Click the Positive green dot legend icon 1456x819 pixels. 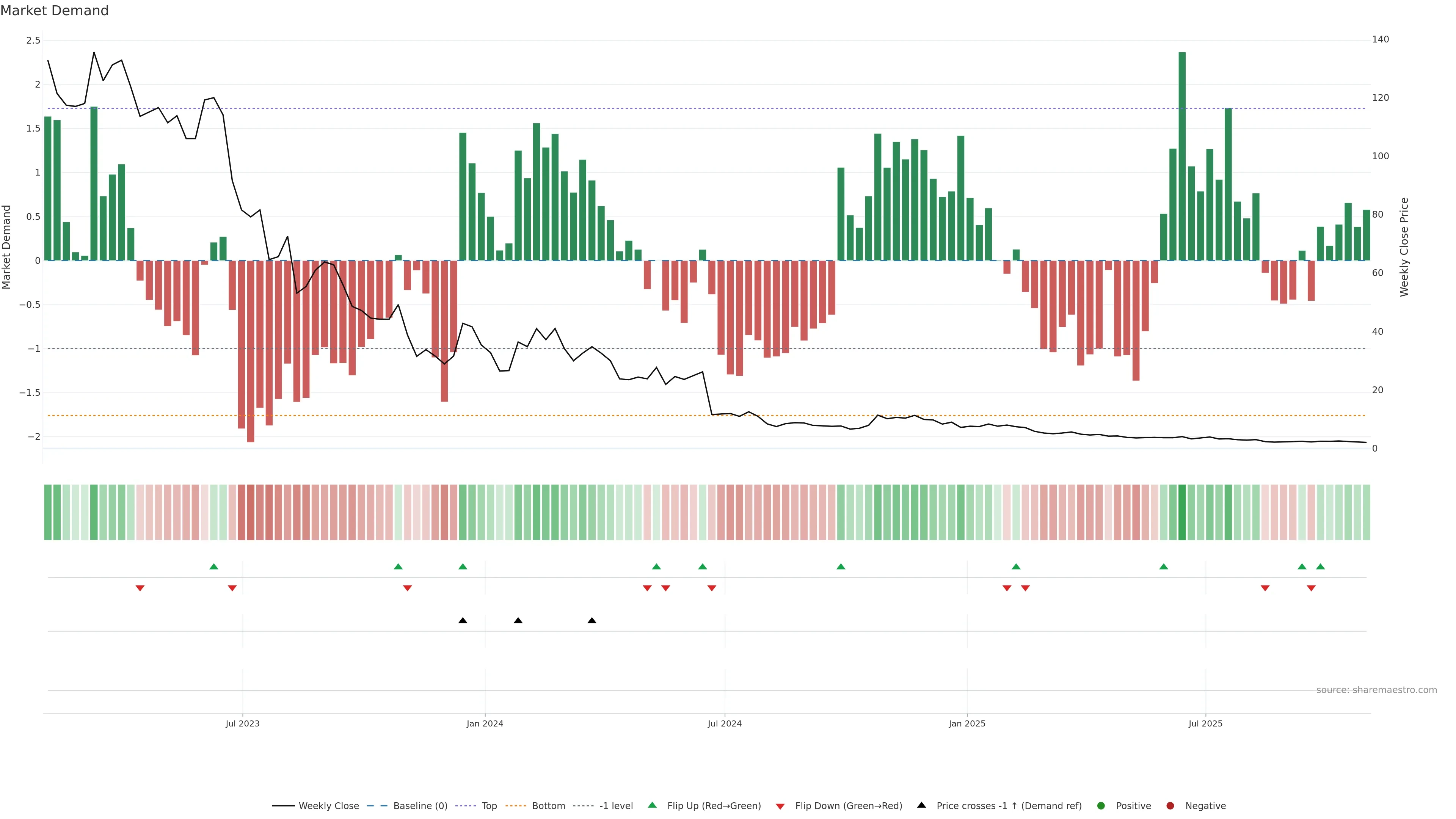(1100, 806)
